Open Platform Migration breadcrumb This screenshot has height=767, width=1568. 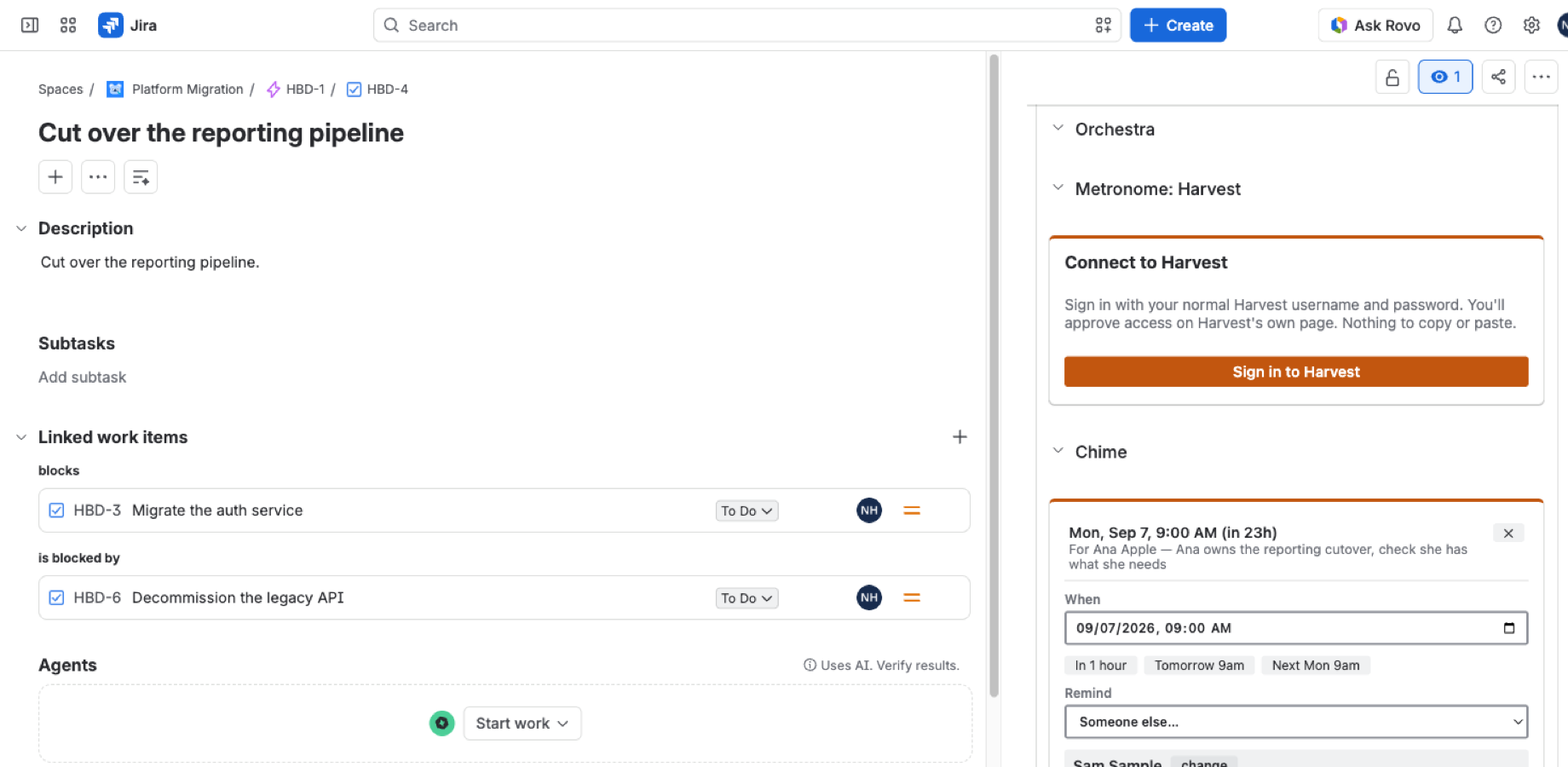tap(187, 89)
